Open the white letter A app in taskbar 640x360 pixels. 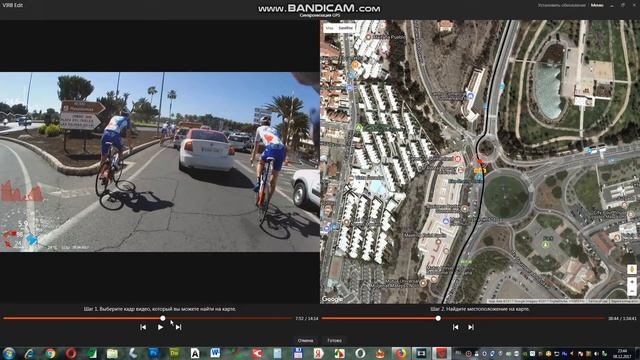(x=195, y=353)
